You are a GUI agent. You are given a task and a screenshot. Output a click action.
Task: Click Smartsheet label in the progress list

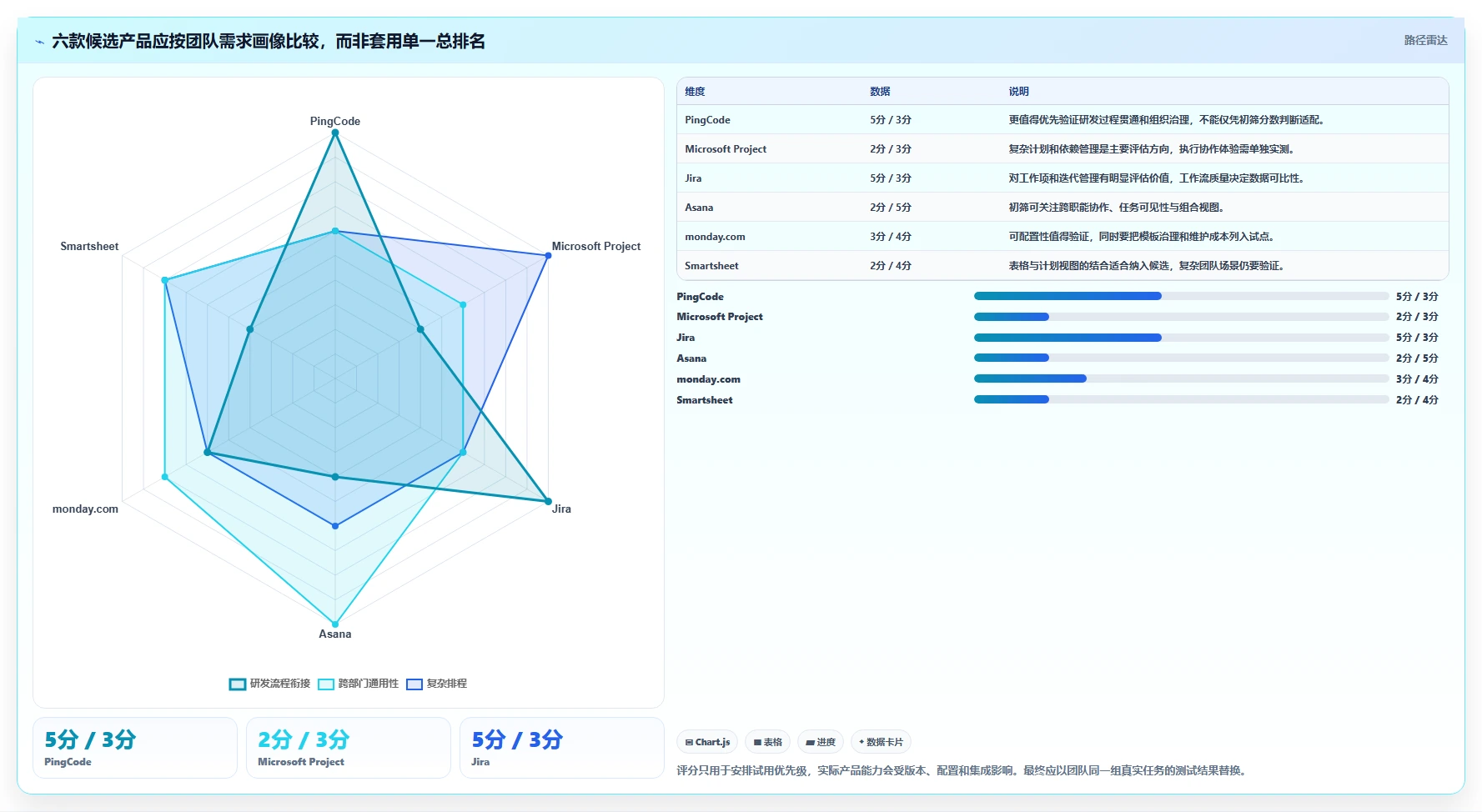coord(705,400)
